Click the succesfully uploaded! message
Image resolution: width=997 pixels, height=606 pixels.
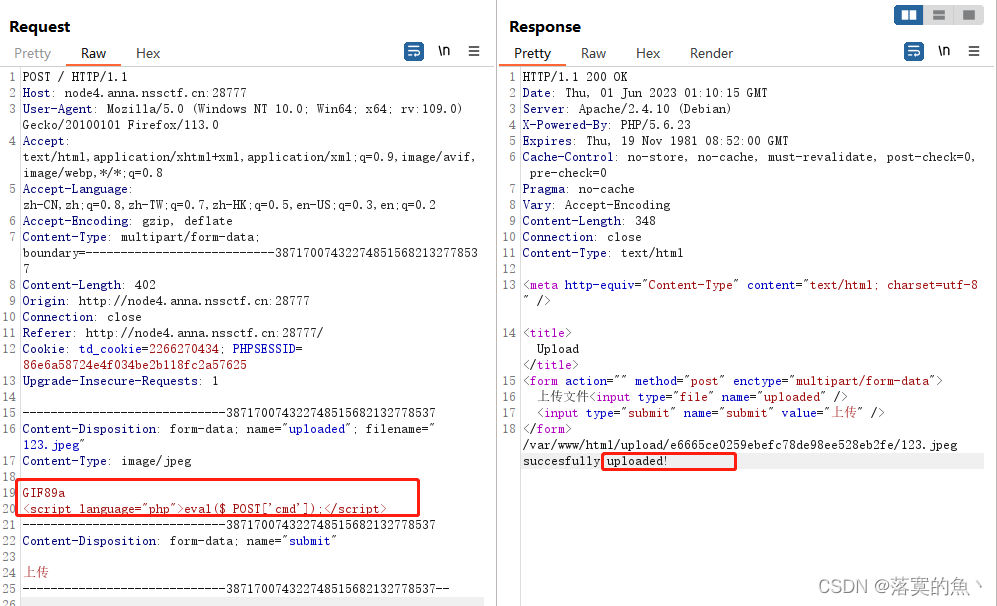pyautogui.click(x=595, y=461)
